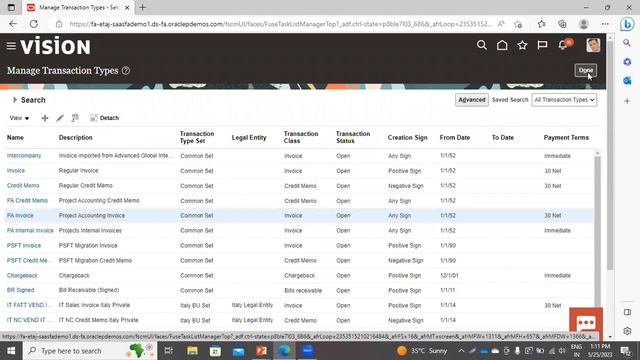Open a new browser tab
The width and height of the screenshot is (640, 360).
[x=142, y=7]
